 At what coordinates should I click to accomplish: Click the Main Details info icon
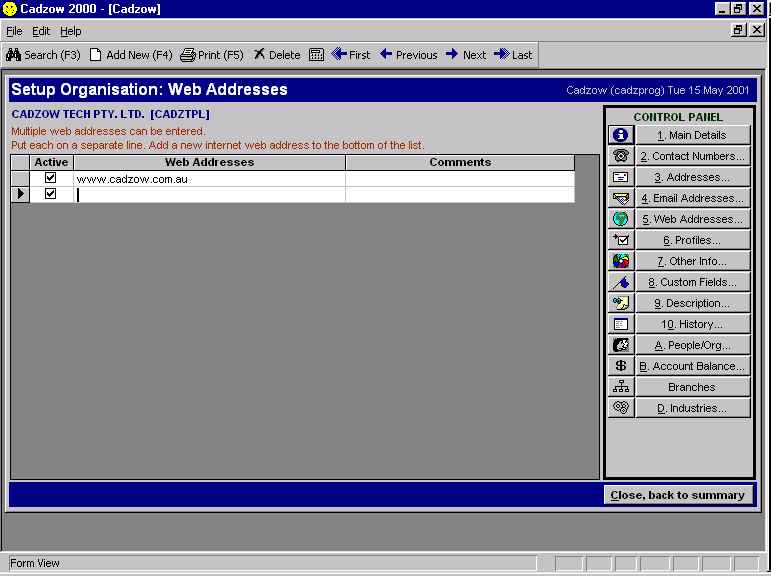click(621, 135)
